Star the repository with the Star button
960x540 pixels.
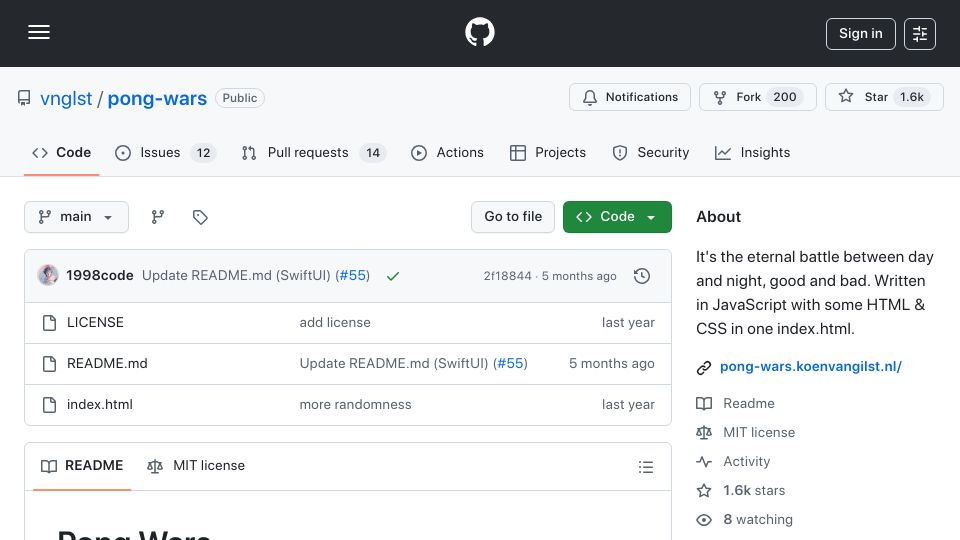pos(884,97)
